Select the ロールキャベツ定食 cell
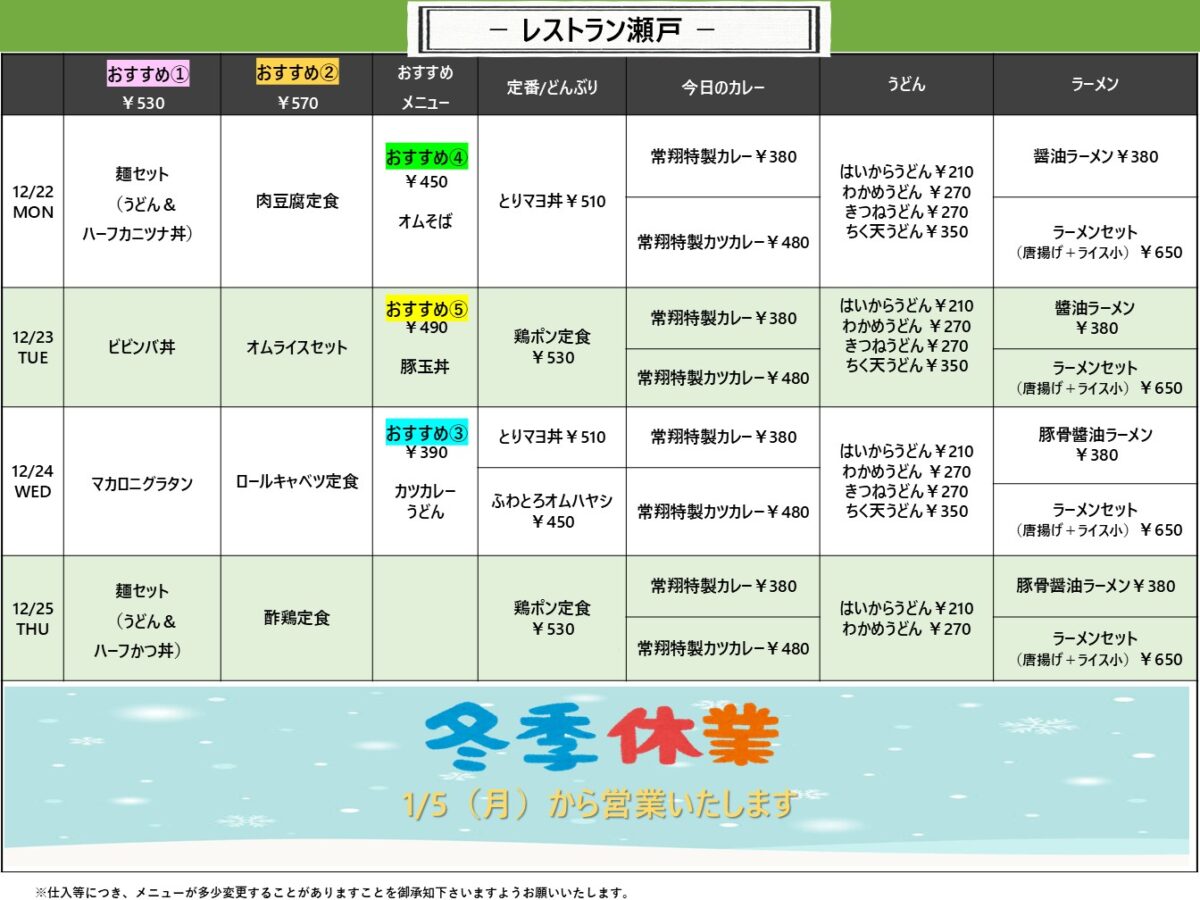Screen dimensions: 1200x900 pos(297,481)
